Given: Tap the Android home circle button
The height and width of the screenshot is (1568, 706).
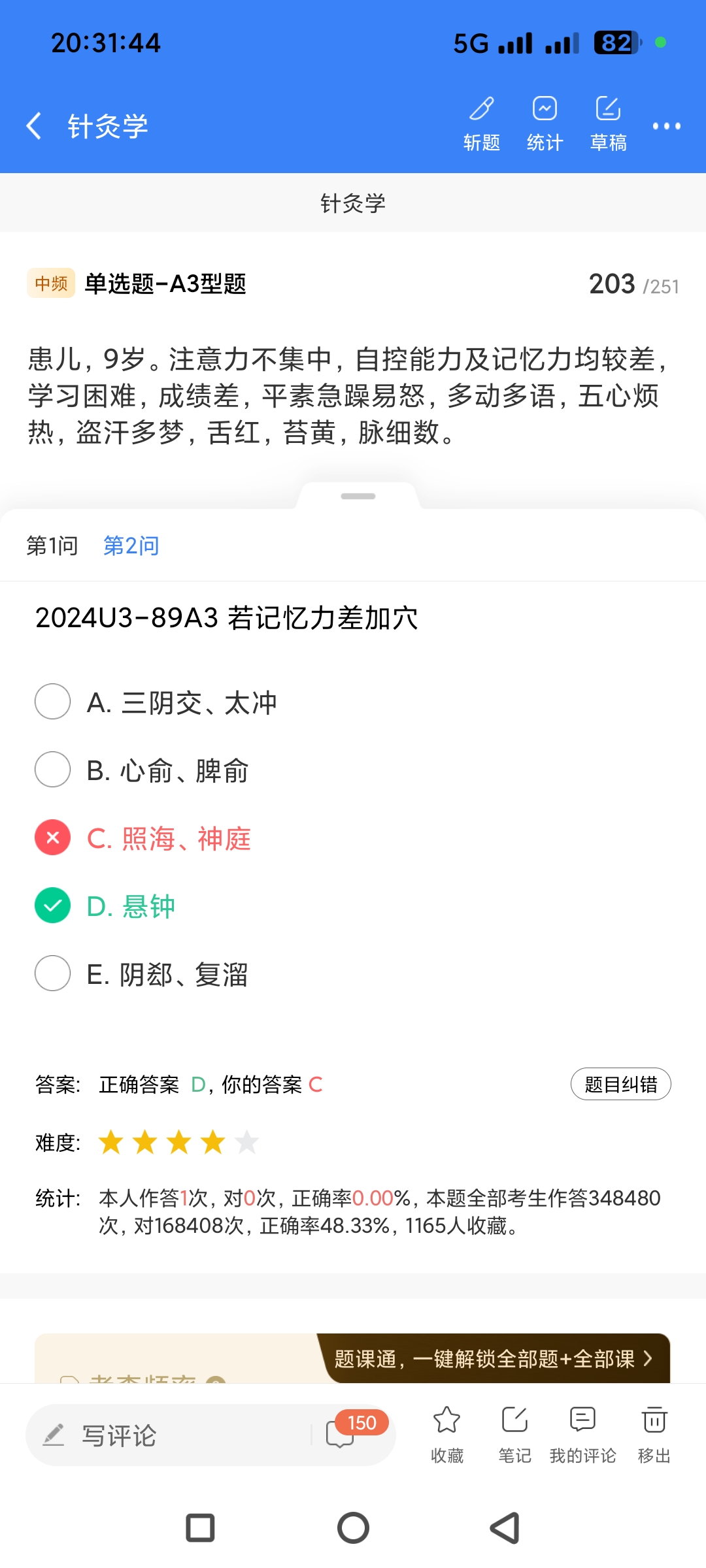Looking at the screenshot, I should 353,1528.
